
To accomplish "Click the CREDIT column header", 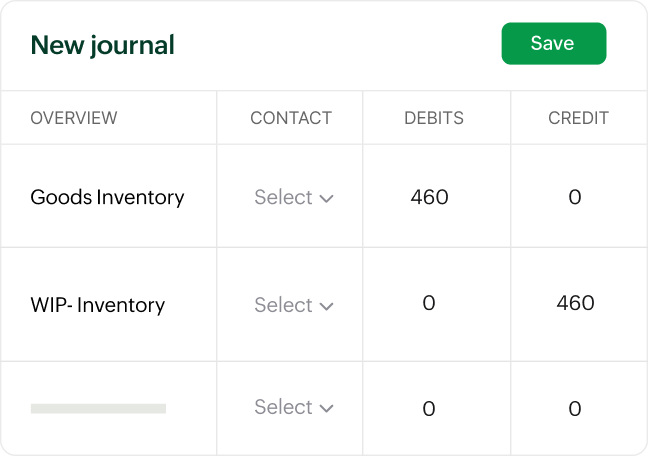I will click(x=578, y=118).
